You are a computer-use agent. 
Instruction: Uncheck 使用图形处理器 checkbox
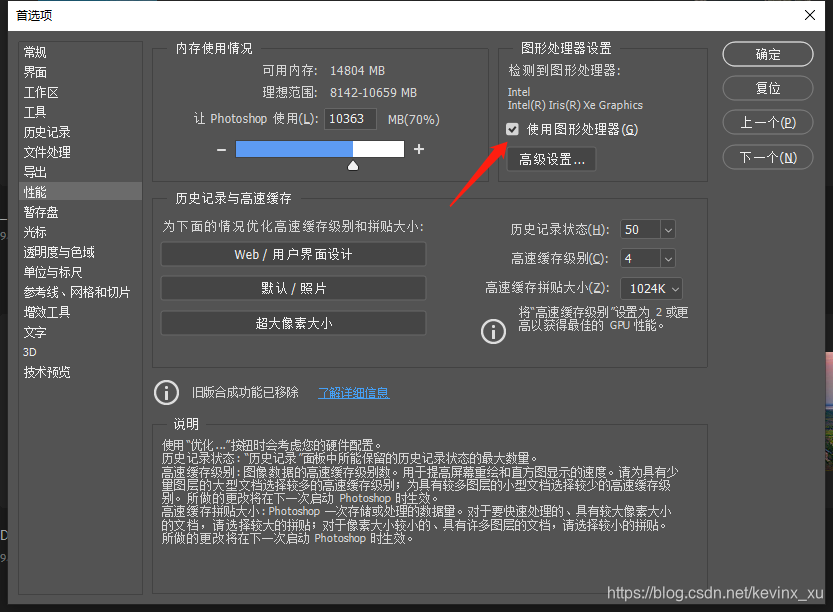pos(512,129)
